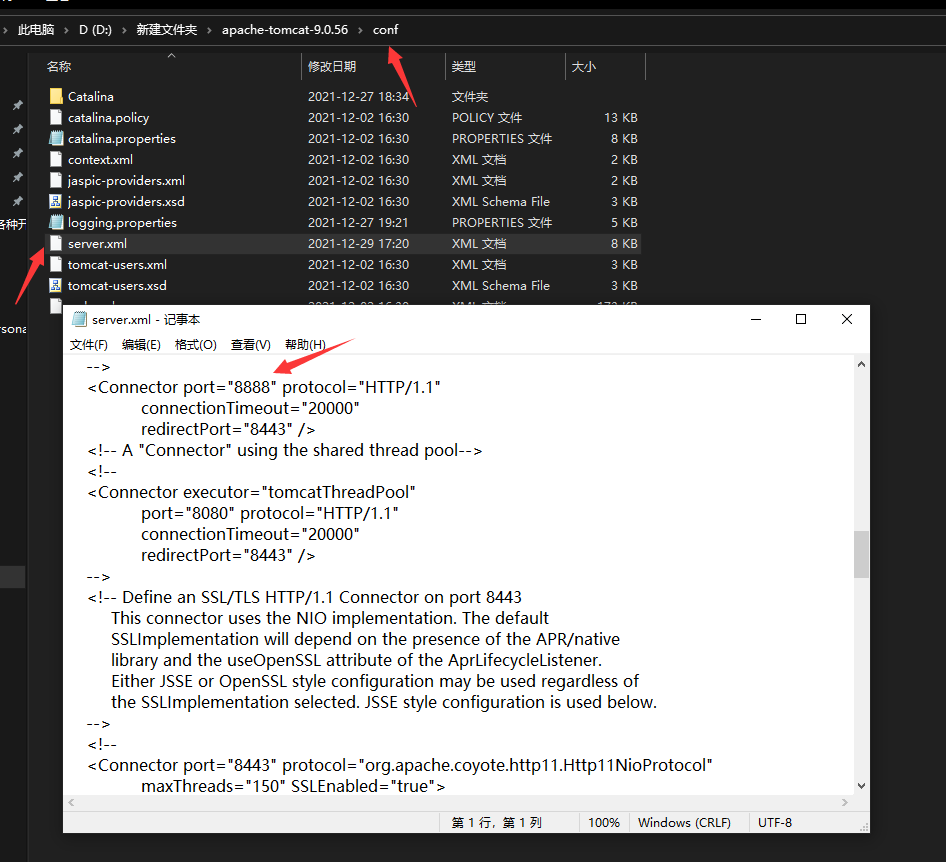Click the 100% zoom indicator
946x862 pixels.
click(x=604, y=822)
